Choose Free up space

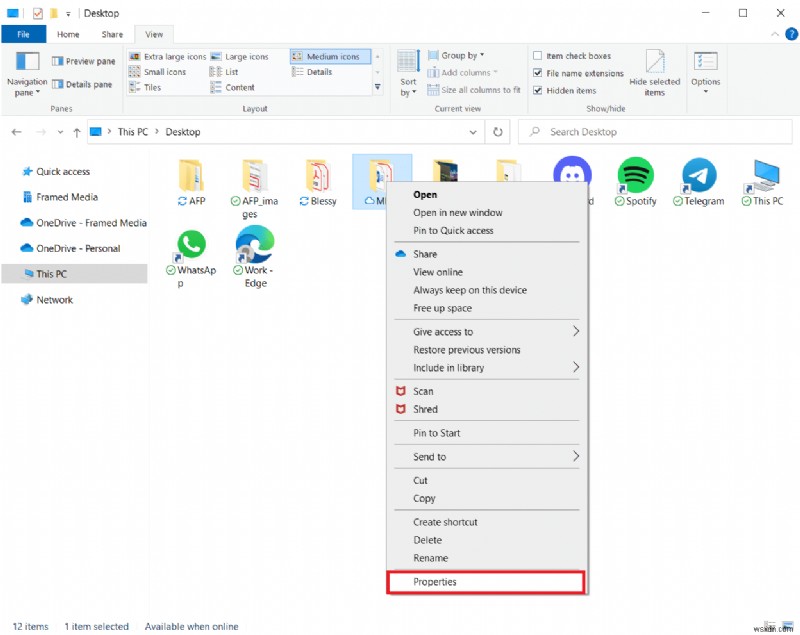pyautogui.click(x=487, y=308)
